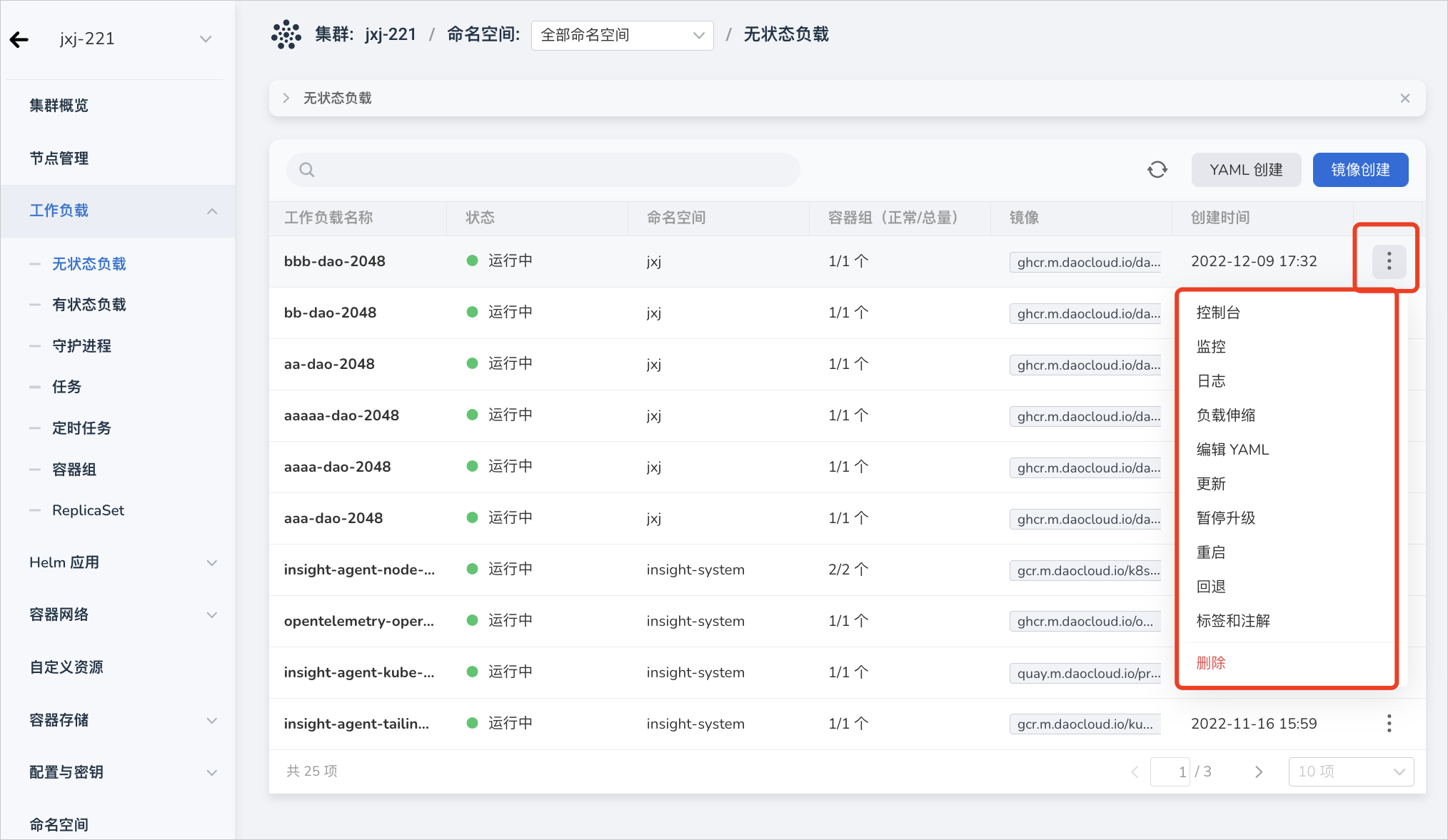The image size is (1448, 840).
Task: Click the YAML 创建 button
Action: 1246,170
